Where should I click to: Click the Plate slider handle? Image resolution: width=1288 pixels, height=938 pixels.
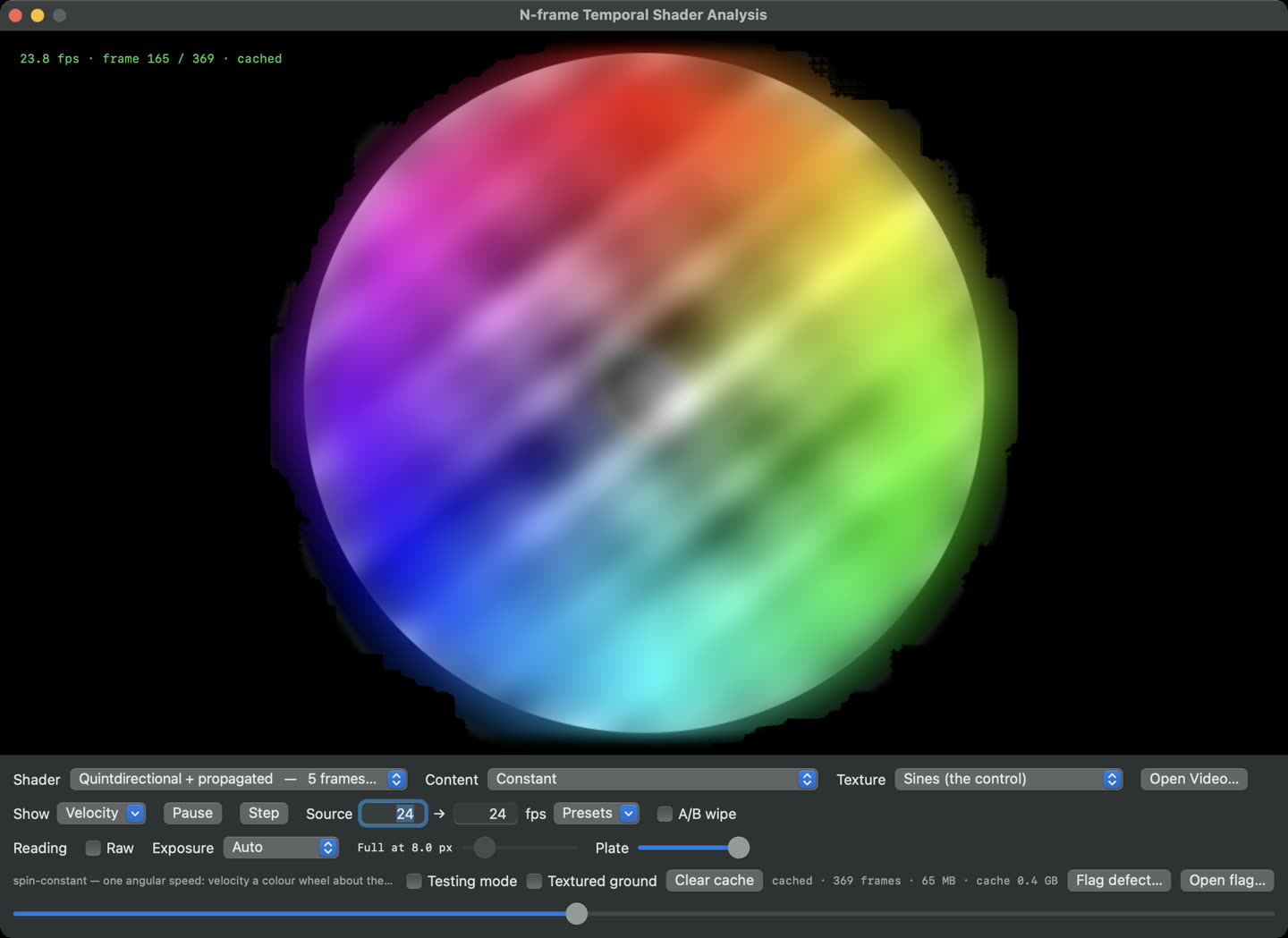pyautogui.click(x=739, y=848)
